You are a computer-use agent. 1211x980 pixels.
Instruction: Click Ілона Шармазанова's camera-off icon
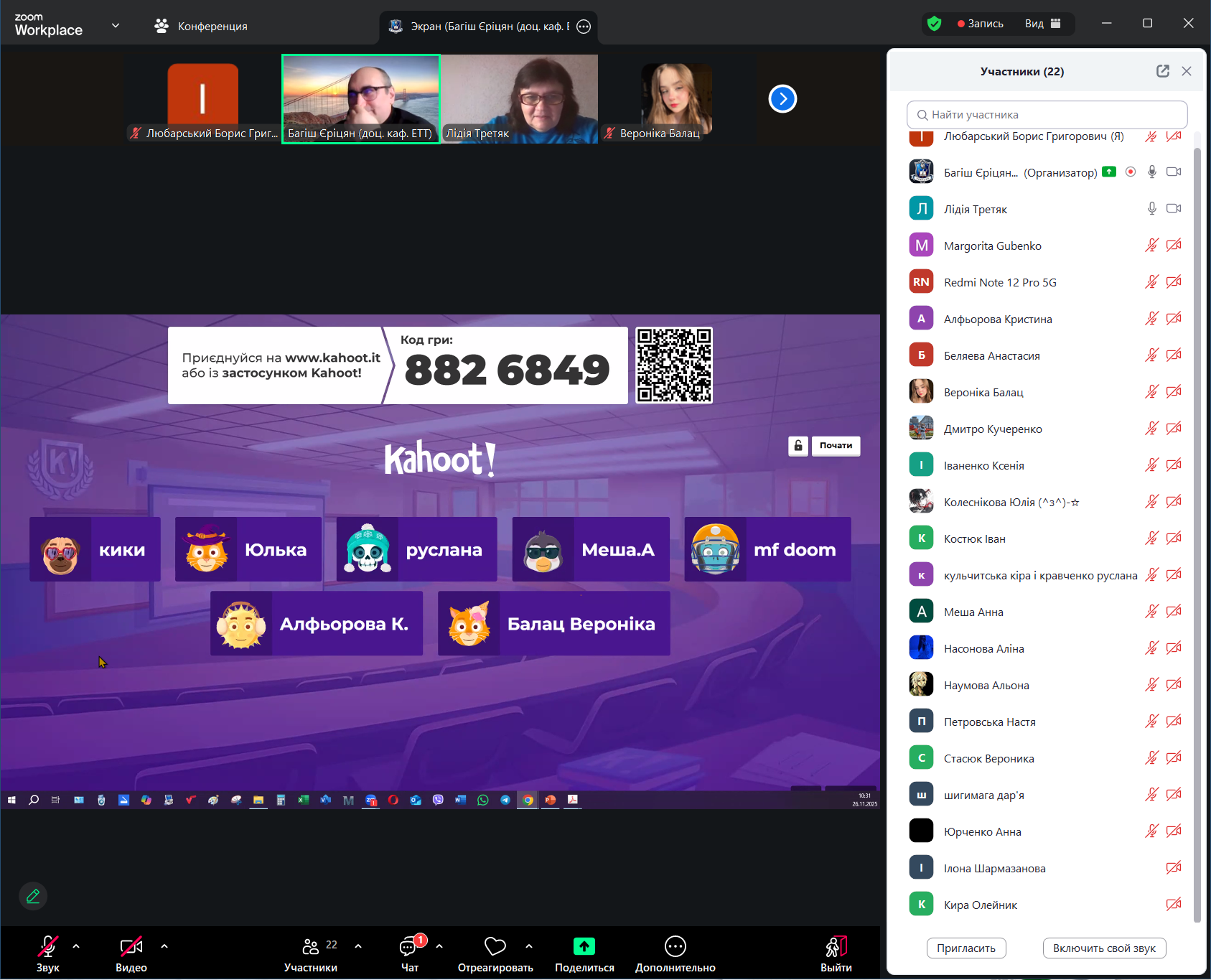click(1174, 868)
